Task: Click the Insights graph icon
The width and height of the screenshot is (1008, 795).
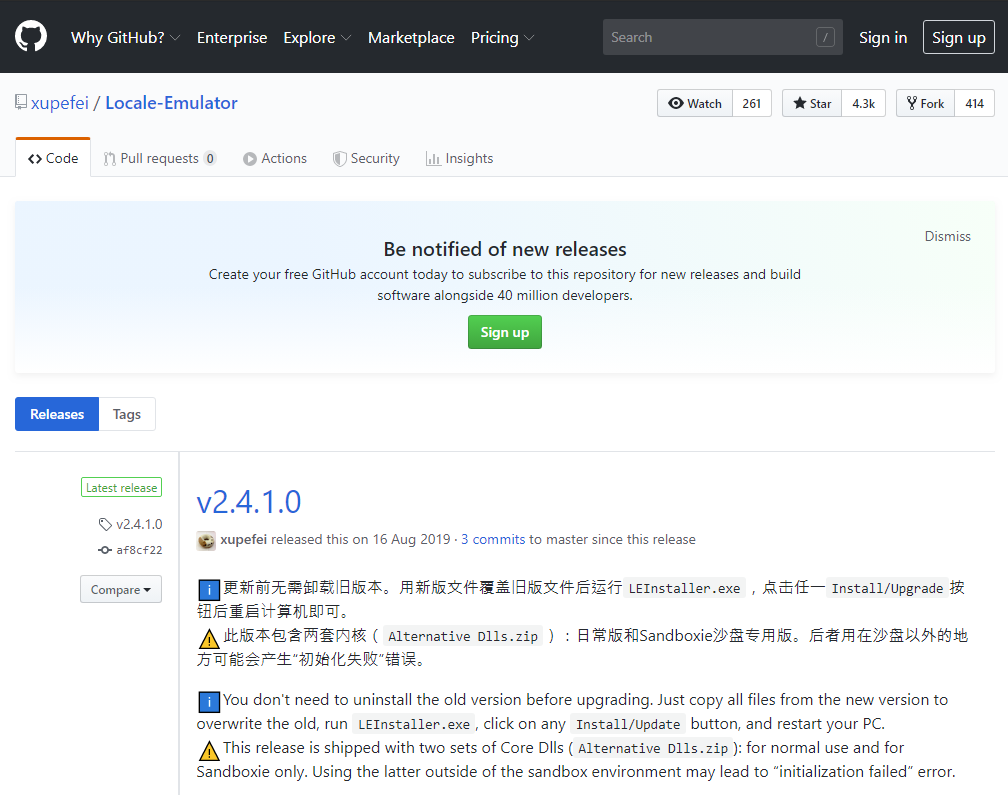Action: point(433,159)
